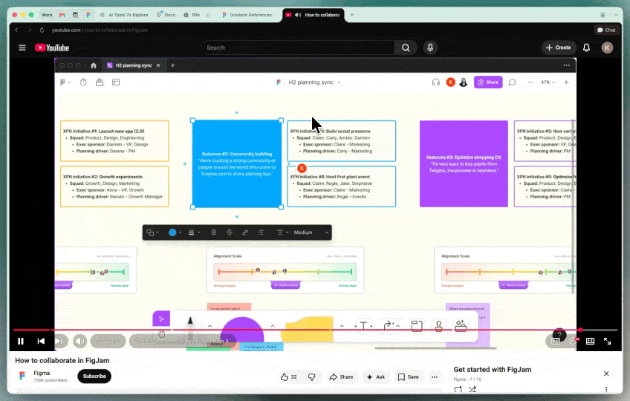Screen dimensions: 630x401
Task: Open the H2 planning sync title dropdown
Action: click(x=339, y=82)
